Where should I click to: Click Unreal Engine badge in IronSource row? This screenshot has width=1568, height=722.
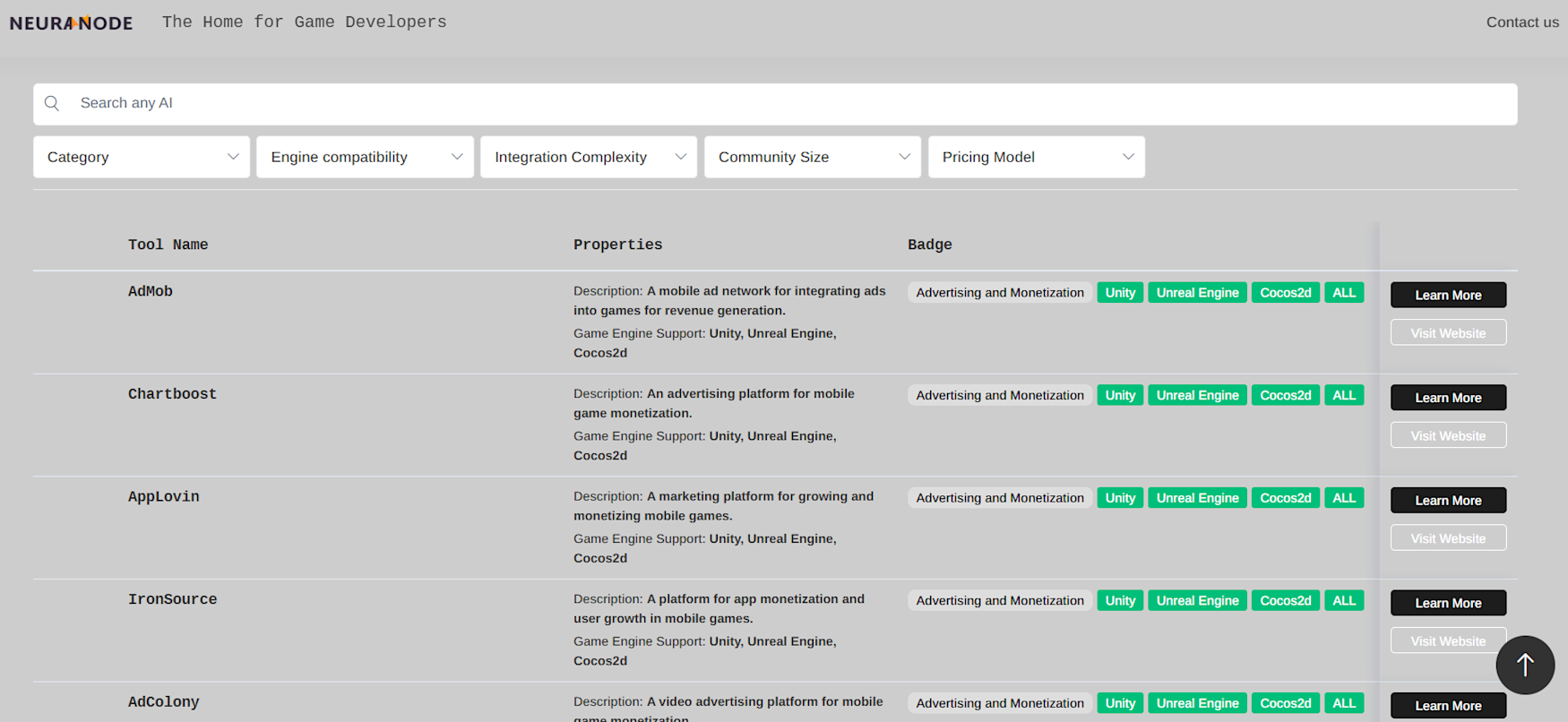[1197, 601]
